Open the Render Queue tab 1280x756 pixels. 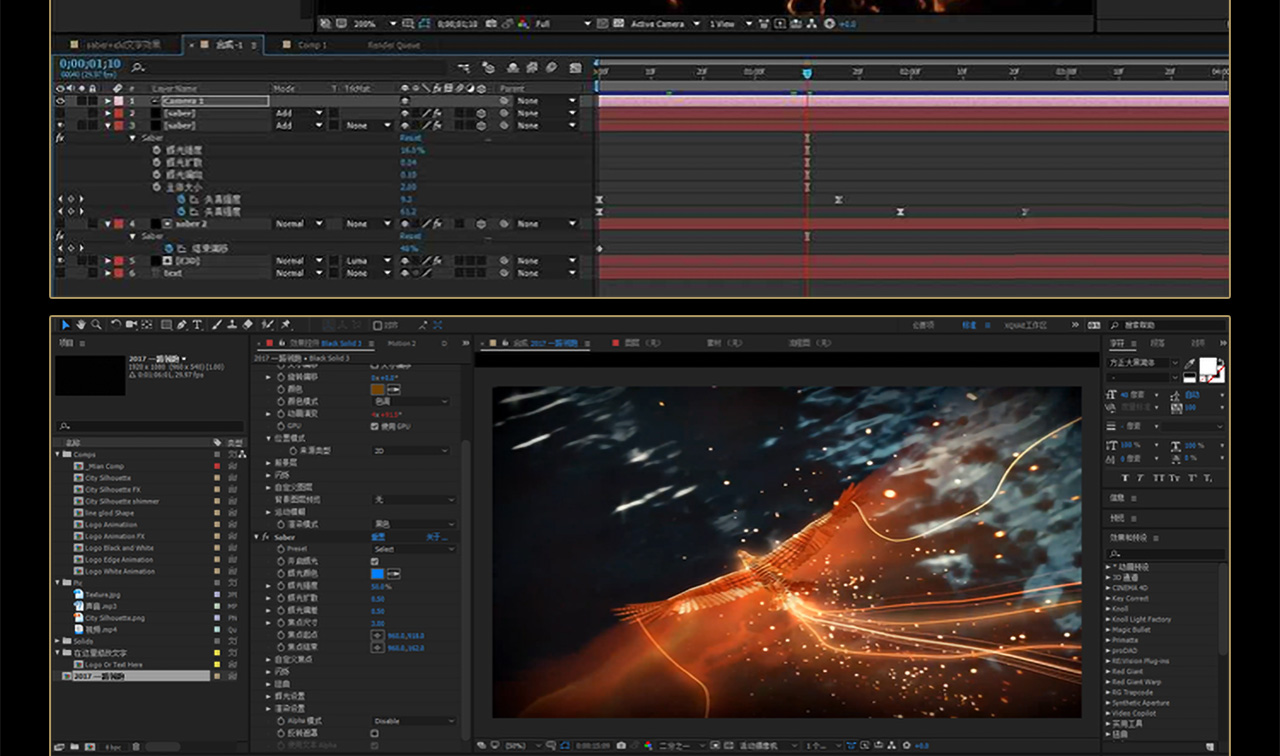click(393, 45)
